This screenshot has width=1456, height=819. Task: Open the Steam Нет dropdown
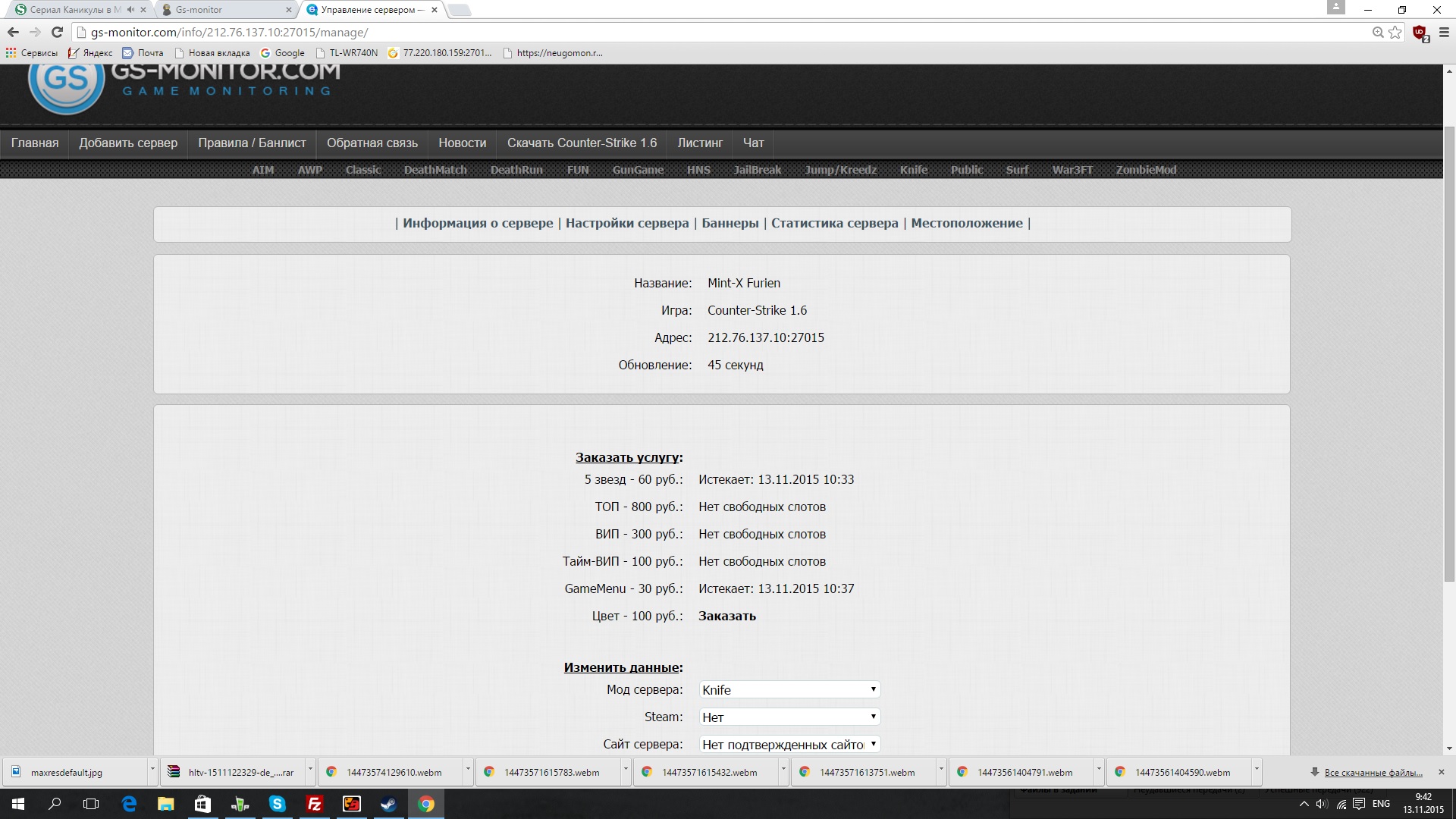pyautogui.click(x=789, y=717)
